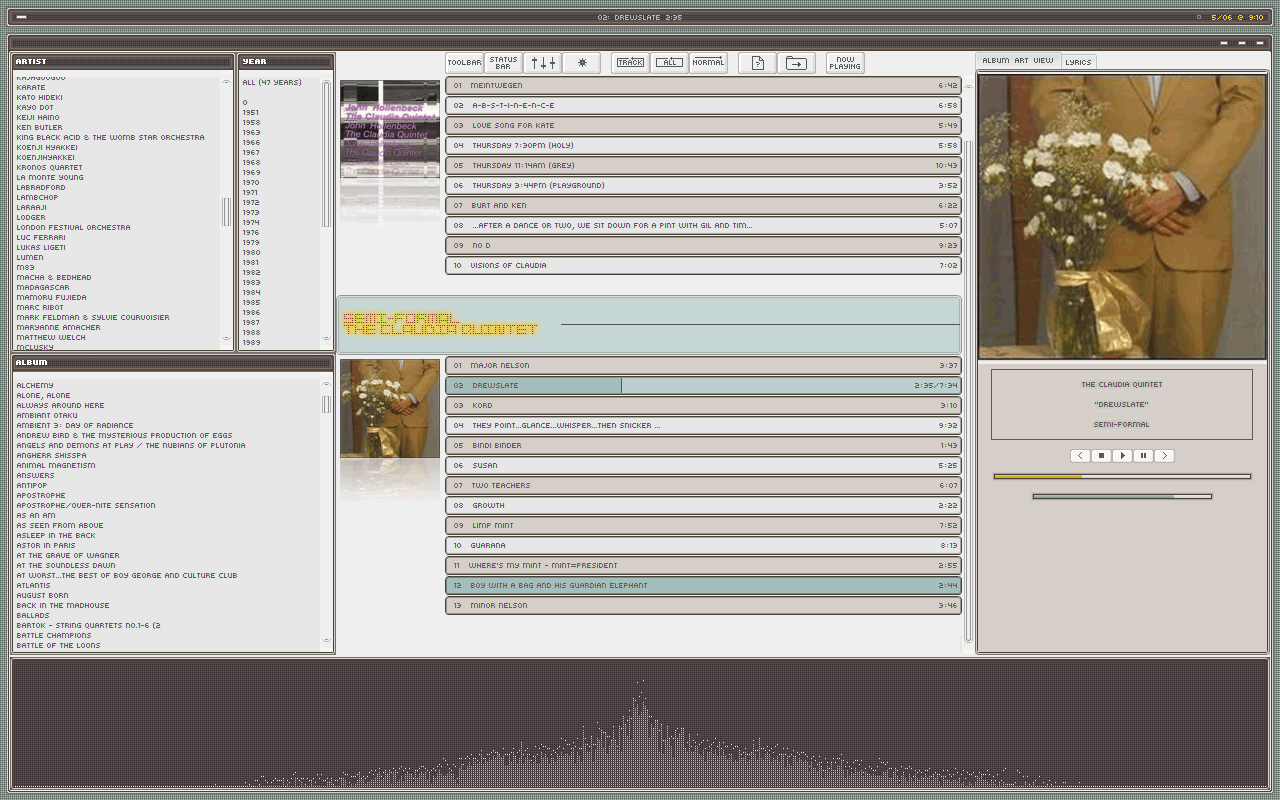Skip to next track
The width and height of the screenshot is (1280, 800).
(1164, 456)
